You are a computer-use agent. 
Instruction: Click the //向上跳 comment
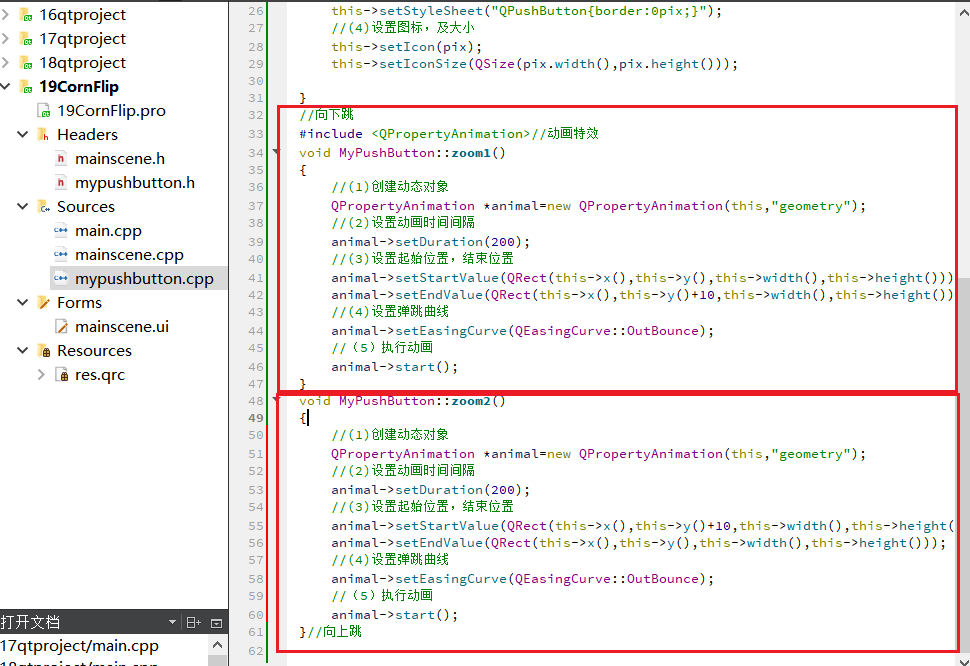tap(334, 631)
